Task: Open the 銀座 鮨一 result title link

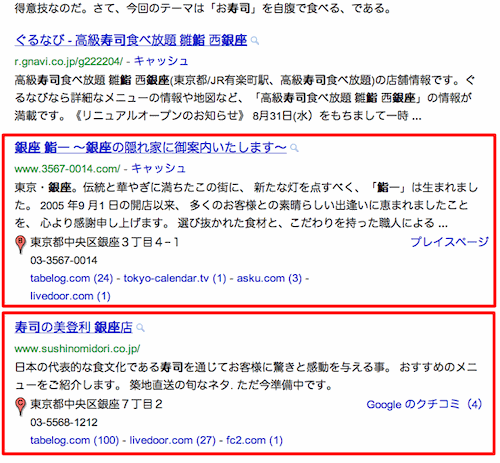Action: [150, 148]
